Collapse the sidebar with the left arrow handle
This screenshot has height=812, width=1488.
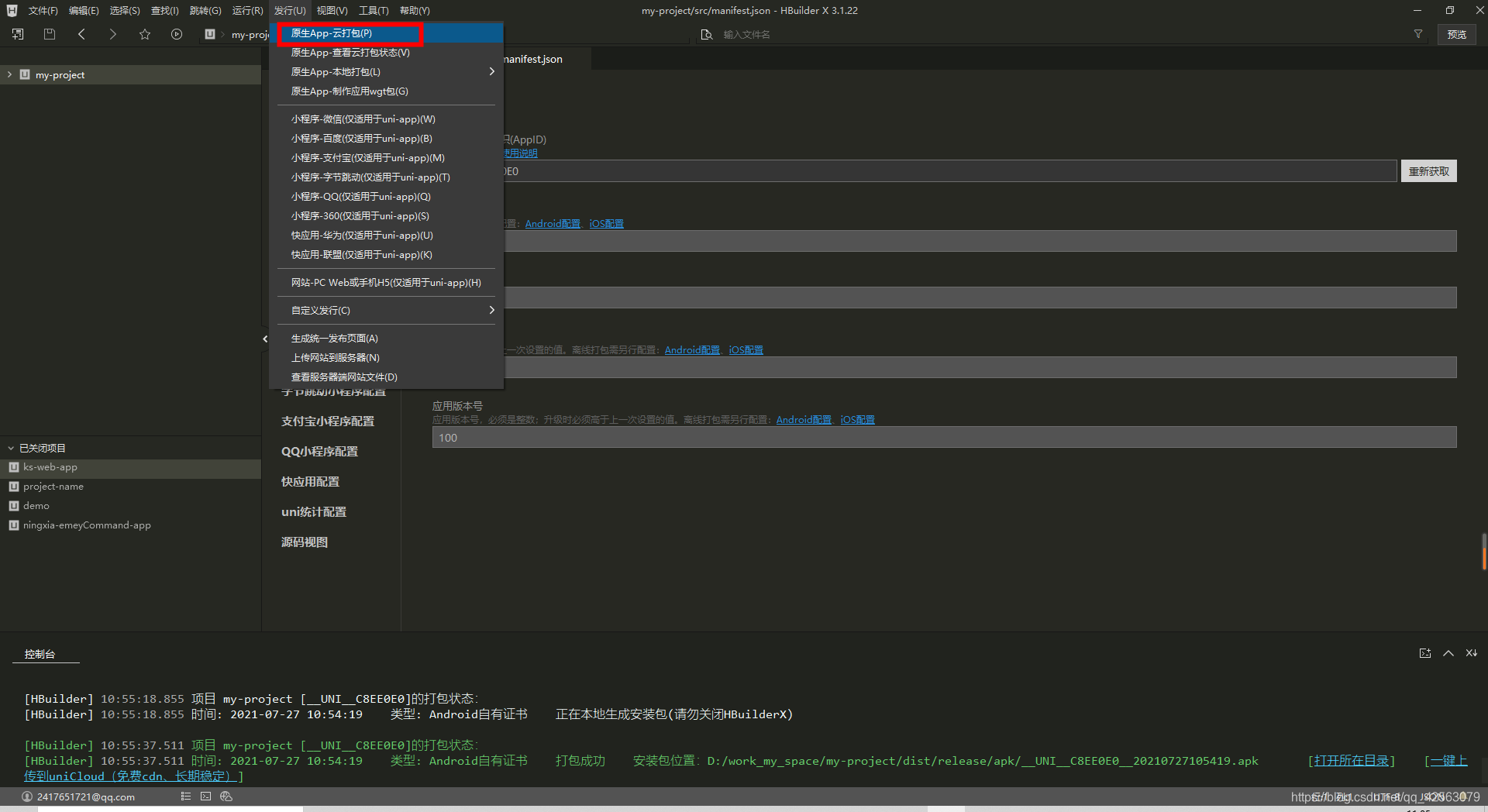coord(265,339)
